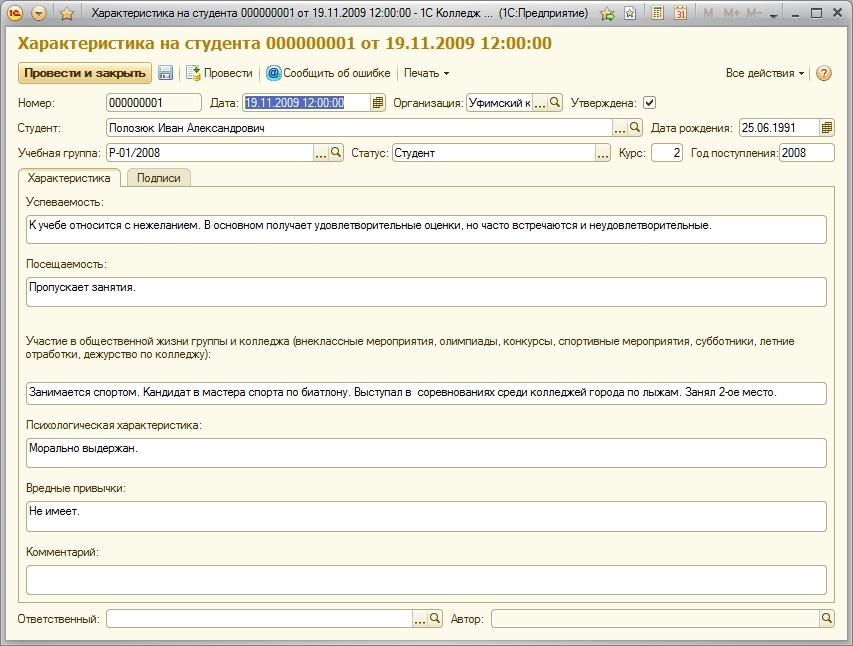This screenshot has width=853, height=646.
Task: Click the Дата input field
Action: (x=307, y=103)
